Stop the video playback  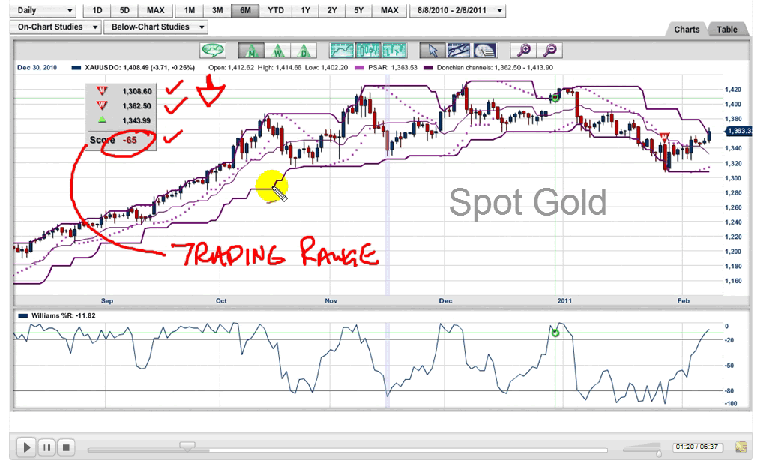pyautogui.click(x=66, y=448)
